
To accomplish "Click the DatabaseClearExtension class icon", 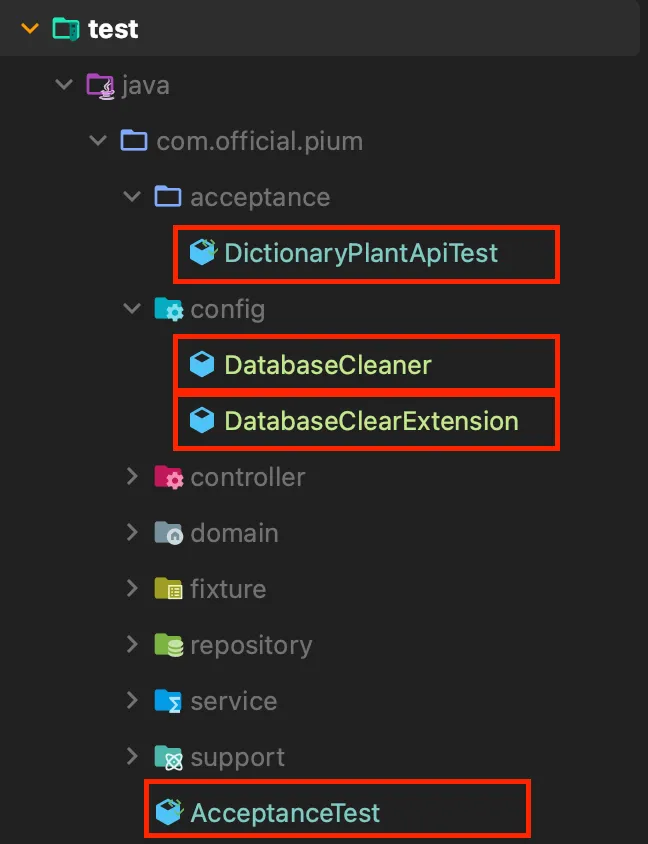I will 203,421.
